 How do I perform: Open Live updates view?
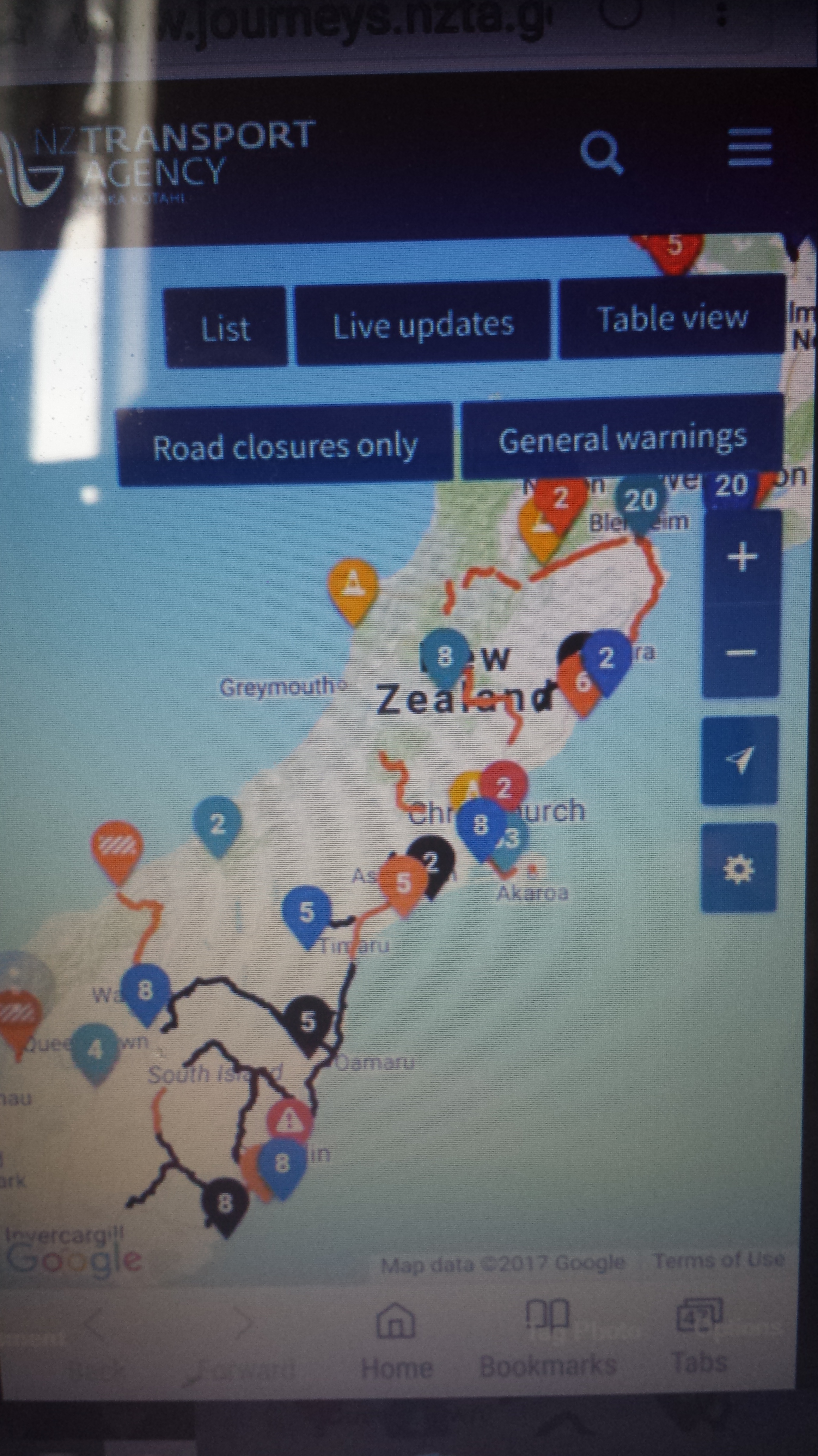[422, 323]
